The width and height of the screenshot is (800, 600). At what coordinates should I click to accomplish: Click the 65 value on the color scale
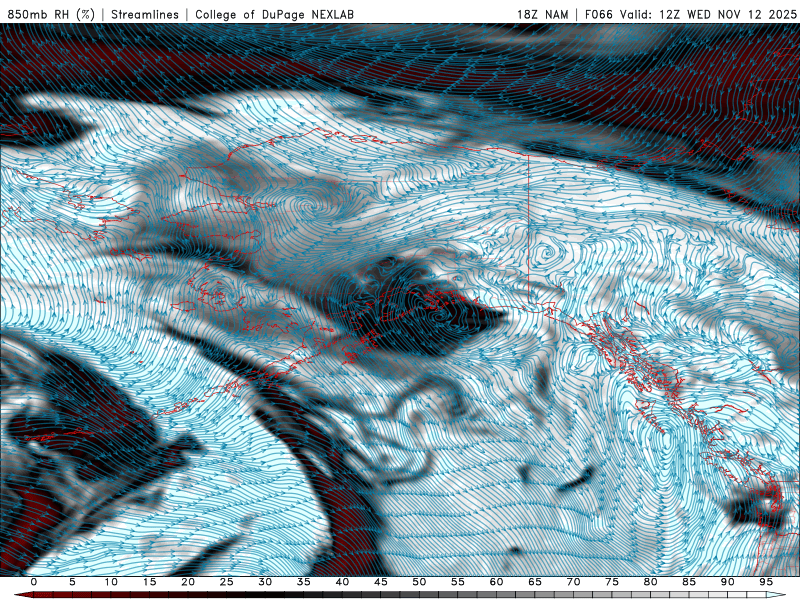[x=535, y=582]
